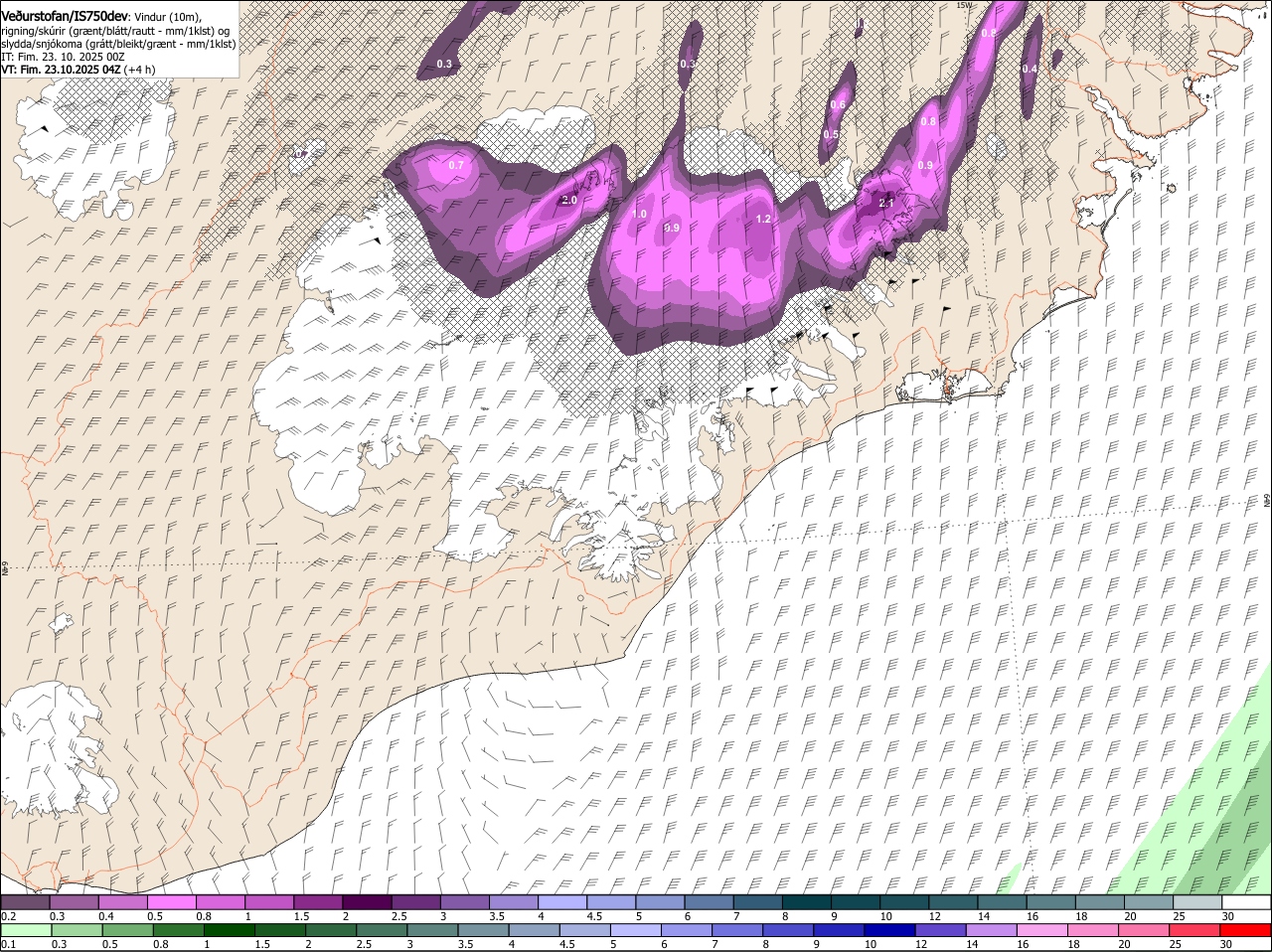Click the 0.5 precipitation value on the map
Screen dimensions: 1272x952
point(831,134)
